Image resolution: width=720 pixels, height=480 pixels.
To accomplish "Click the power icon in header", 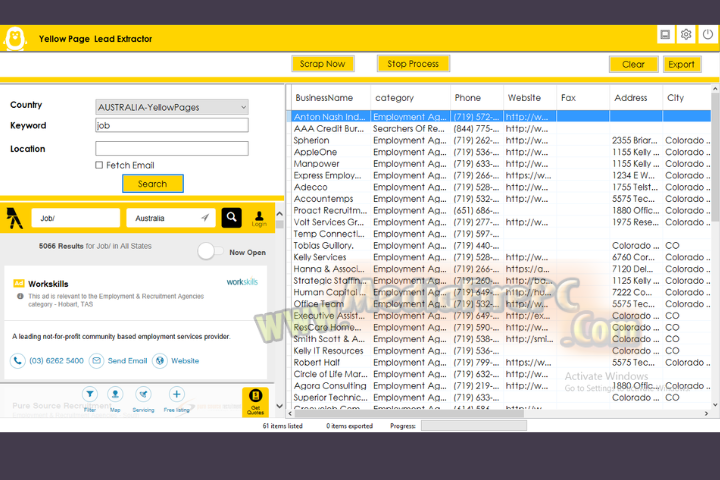I will coord(708,34).
